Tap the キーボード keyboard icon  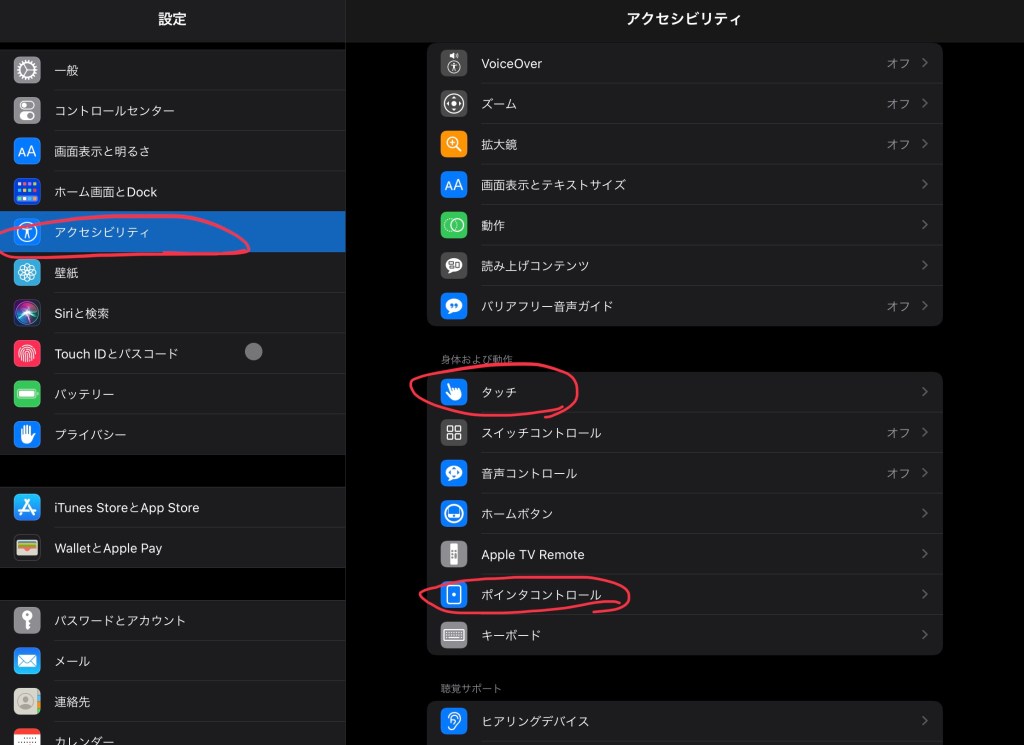click(454, 635)
